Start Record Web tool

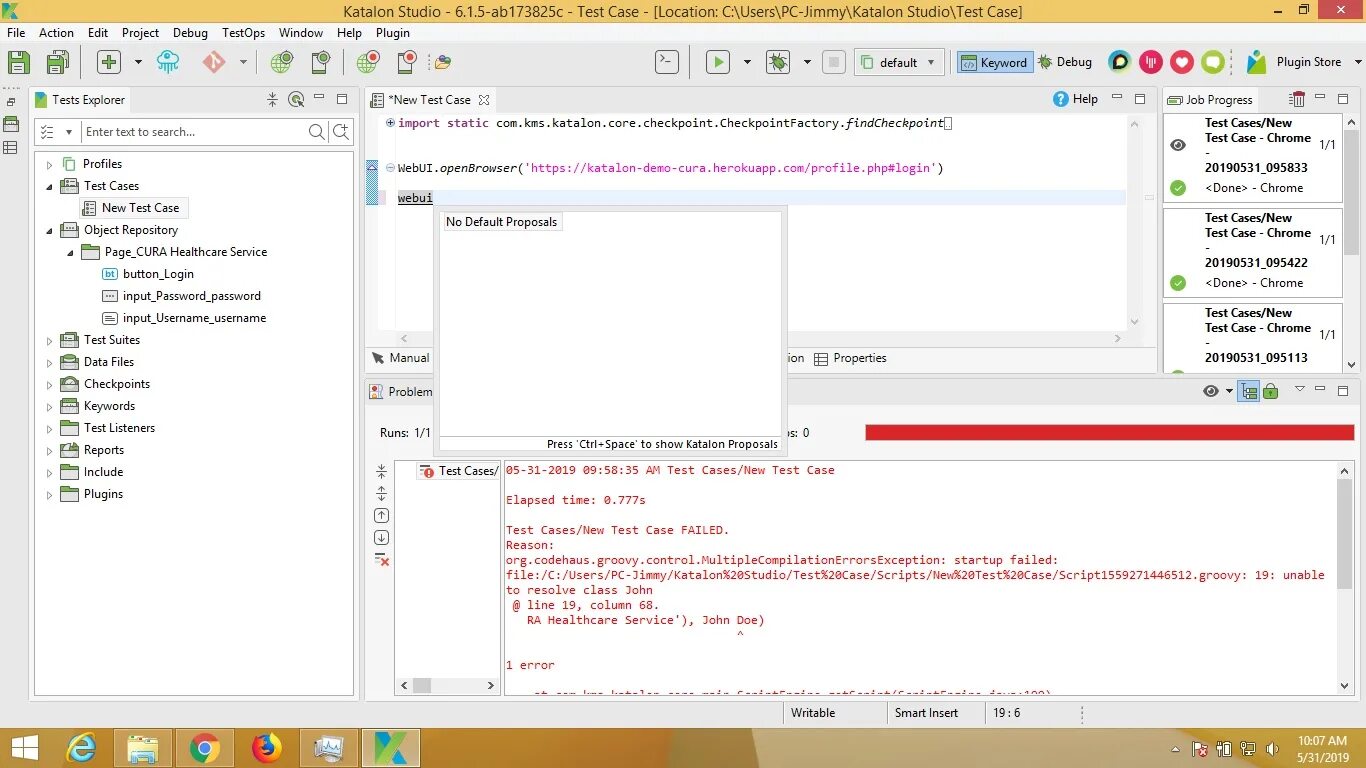[x=368, y=62]
